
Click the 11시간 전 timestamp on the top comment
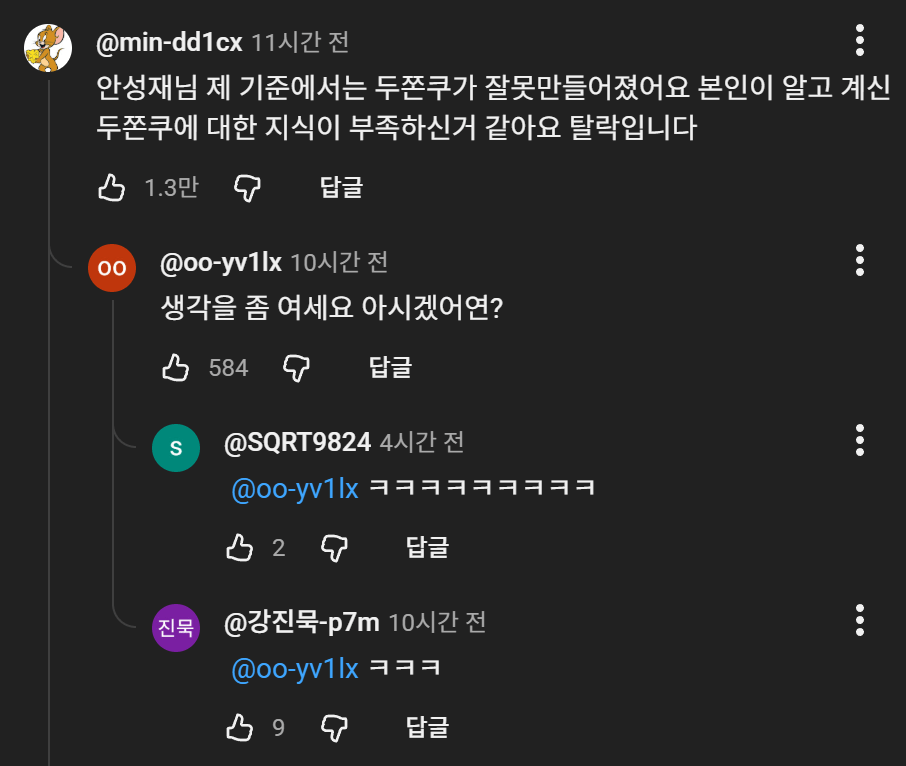coord(300,43)
